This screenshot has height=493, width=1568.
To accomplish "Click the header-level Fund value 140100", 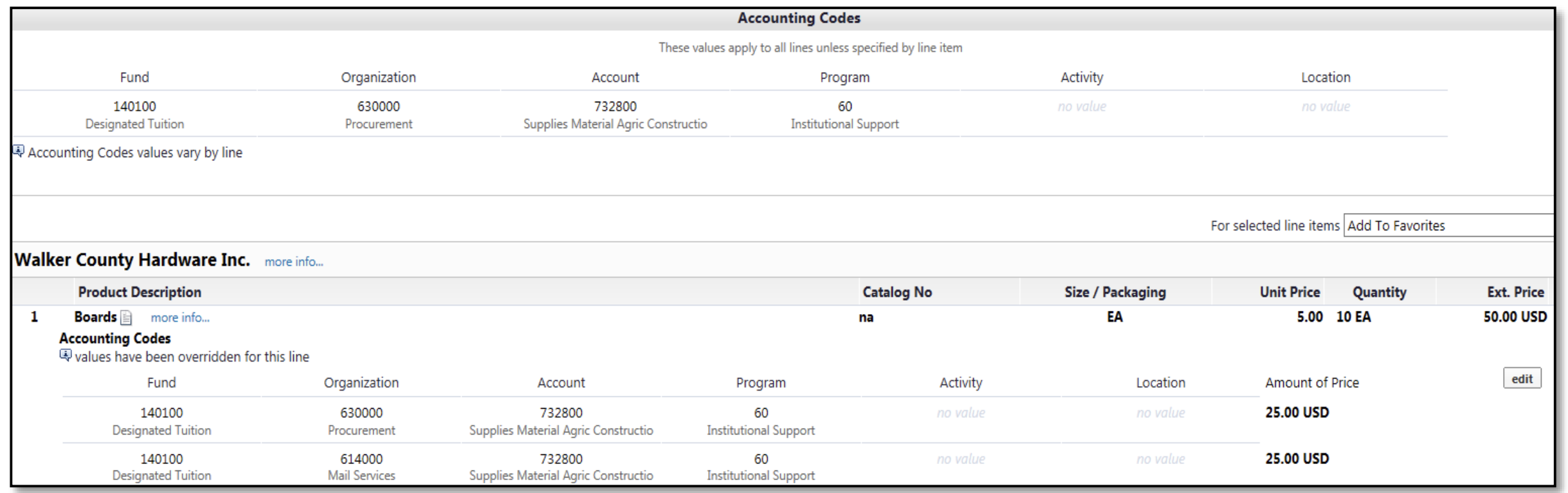I will point(134,107).
